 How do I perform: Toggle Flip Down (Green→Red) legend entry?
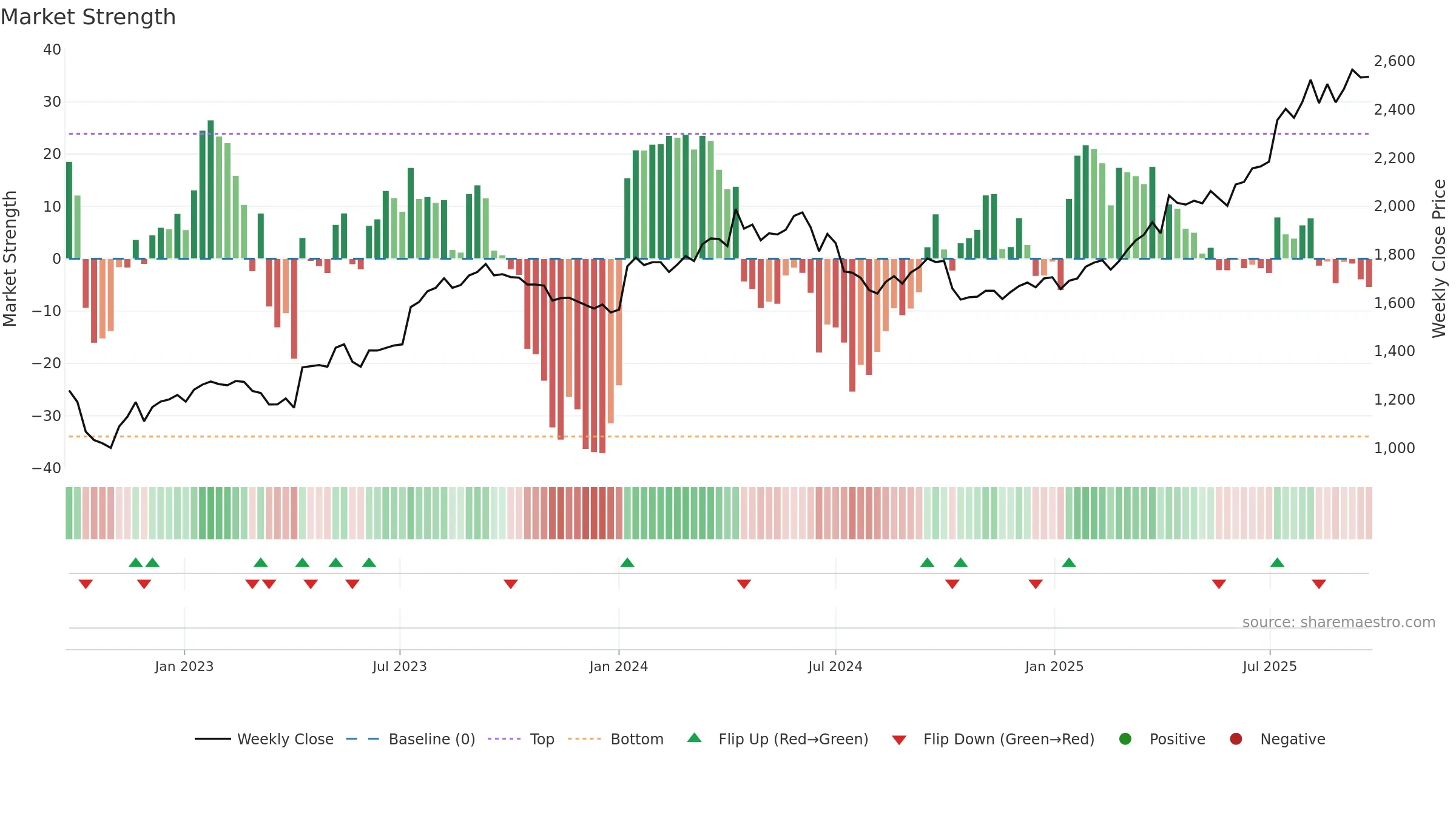(x=993, y=739)
